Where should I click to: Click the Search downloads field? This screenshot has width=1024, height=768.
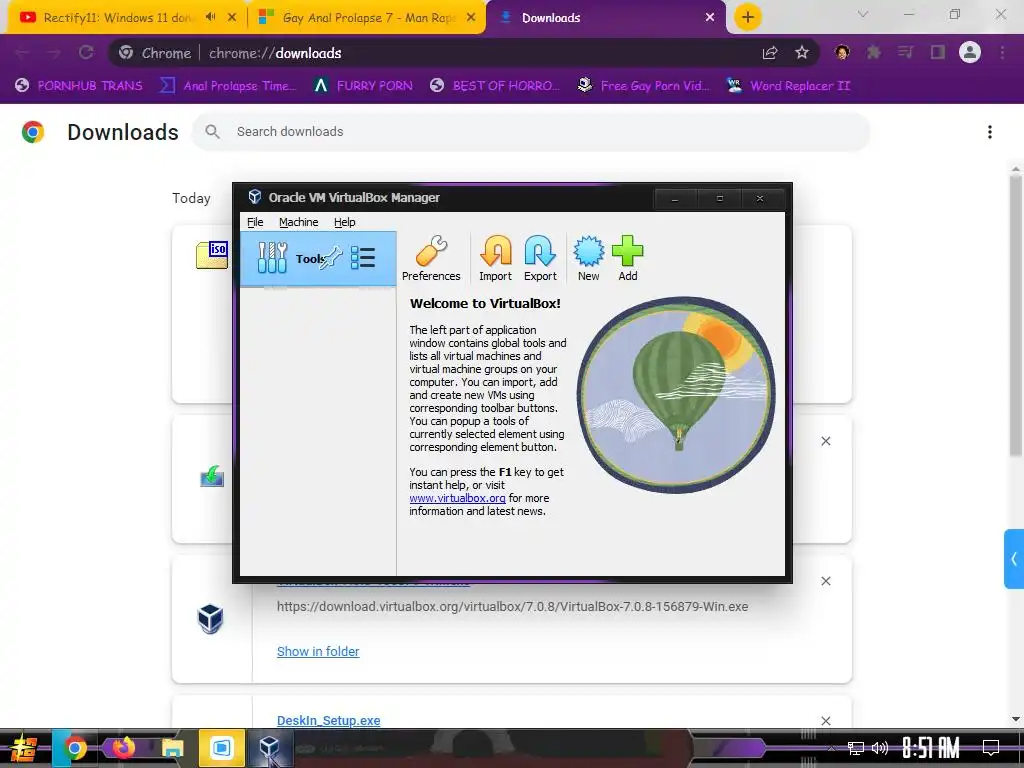pos(531,132)
